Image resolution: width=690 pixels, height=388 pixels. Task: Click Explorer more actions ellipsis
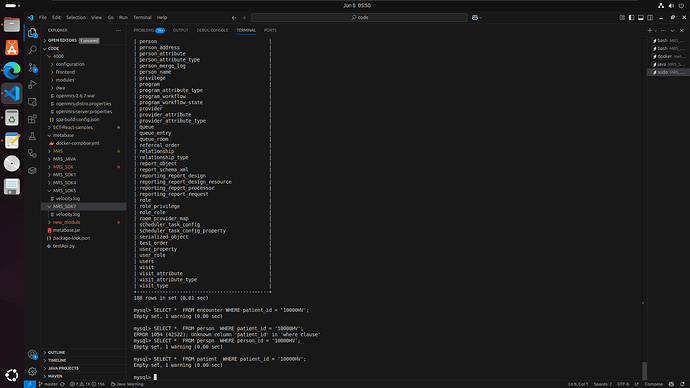[118, 30]
